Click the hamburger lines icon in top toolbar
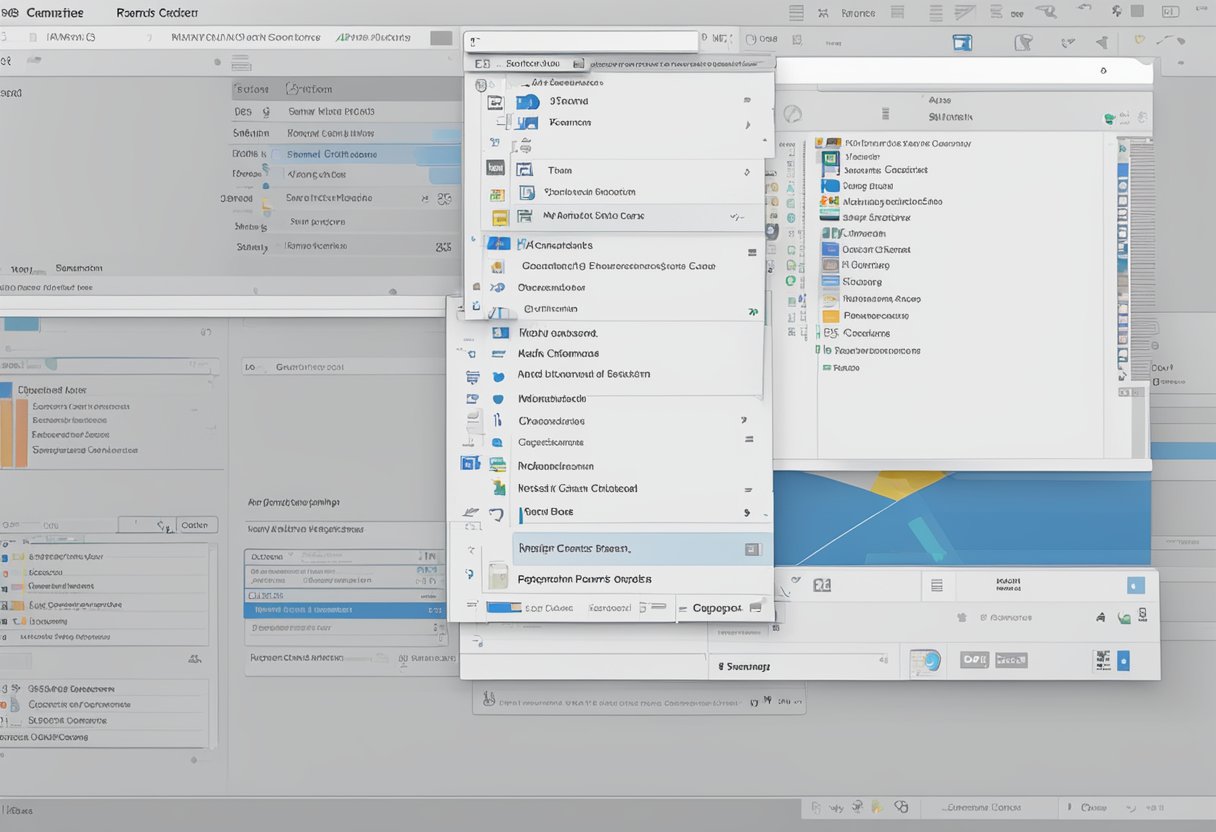The image size is (1216, 832). 796,13
